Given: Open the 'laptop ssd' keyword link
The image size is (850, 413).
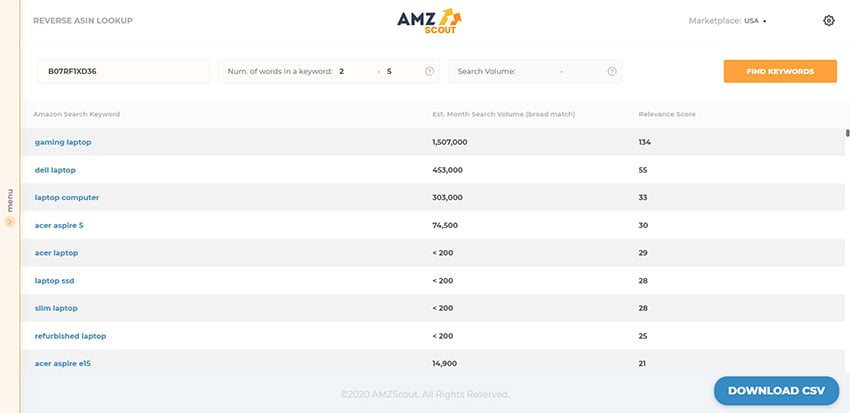Looking at the screenshot, I should click(54, 281).
